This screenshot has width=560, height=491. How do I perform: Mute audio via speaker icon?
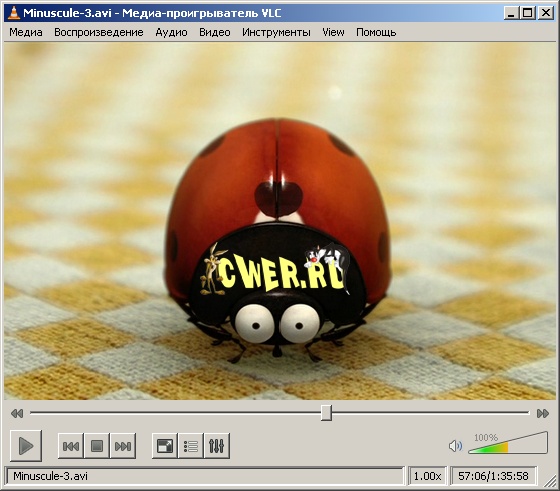(x=455, y=446)
